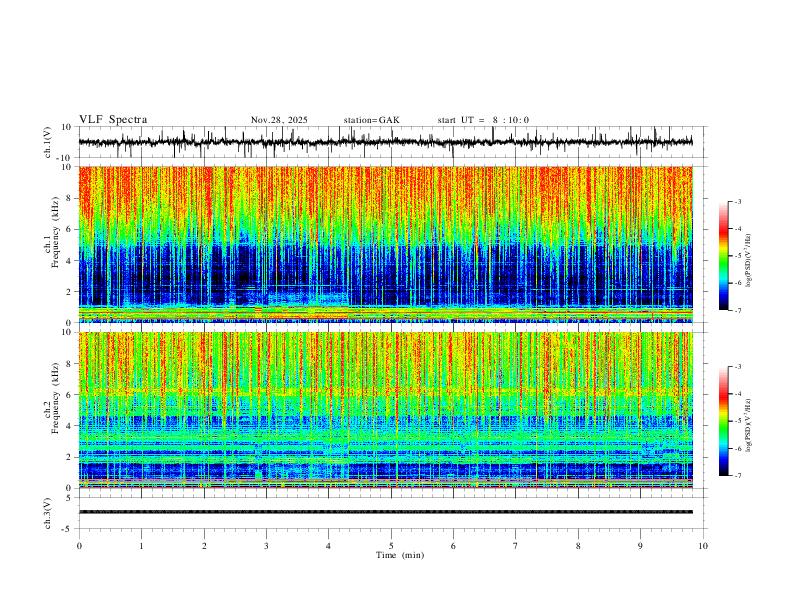Screen dimensions: 792x612
Task: Click the ch.1 'Frequency (kHz)' axis label
Action: [55, 233]
